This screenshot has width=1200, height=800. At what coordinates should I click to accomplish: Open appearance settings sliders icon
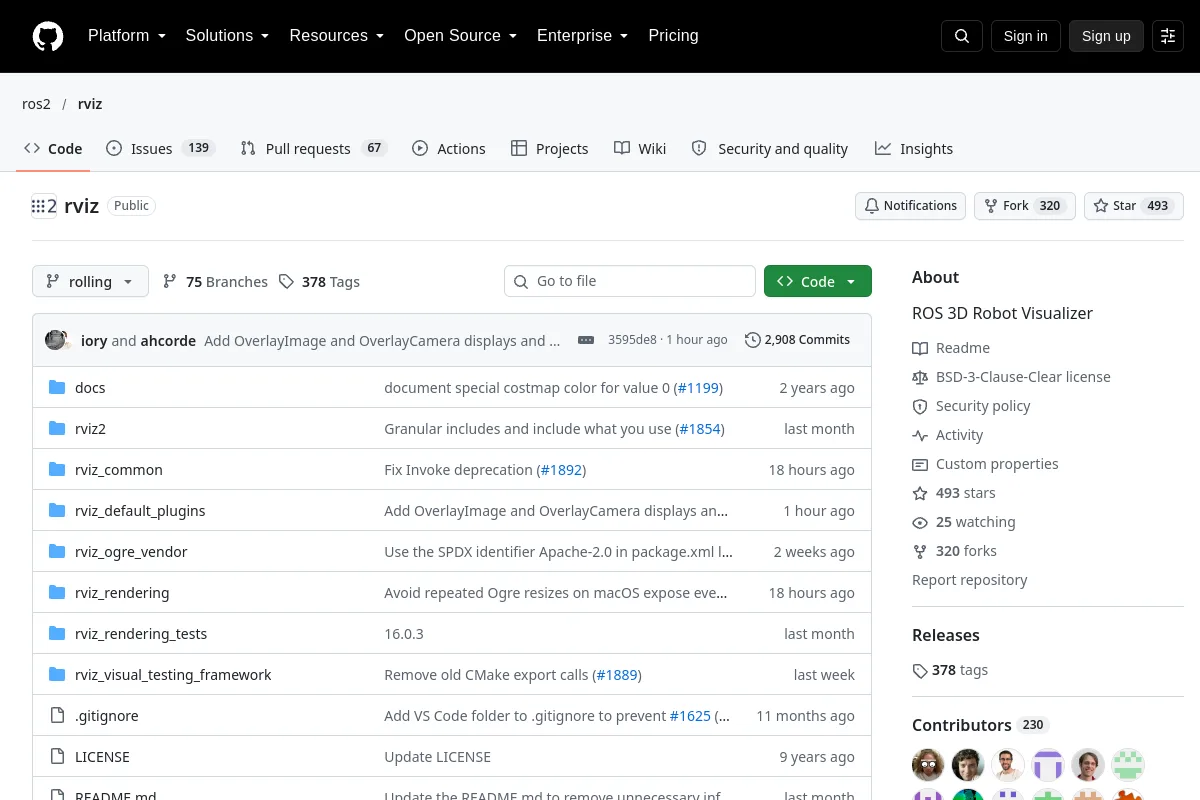[1168, 36]
